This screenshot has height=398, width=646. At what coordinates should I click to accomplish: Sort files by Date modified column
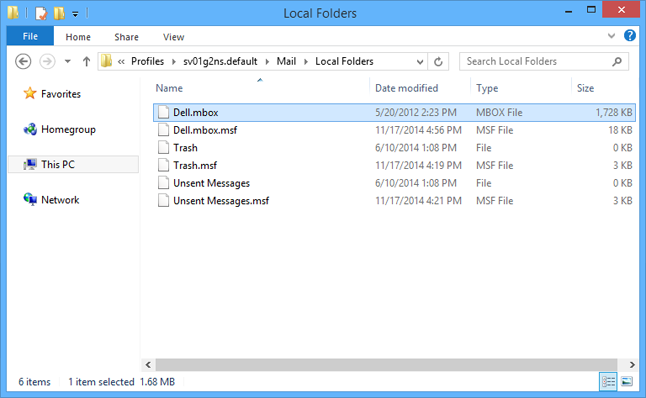(x=406, y=88)
